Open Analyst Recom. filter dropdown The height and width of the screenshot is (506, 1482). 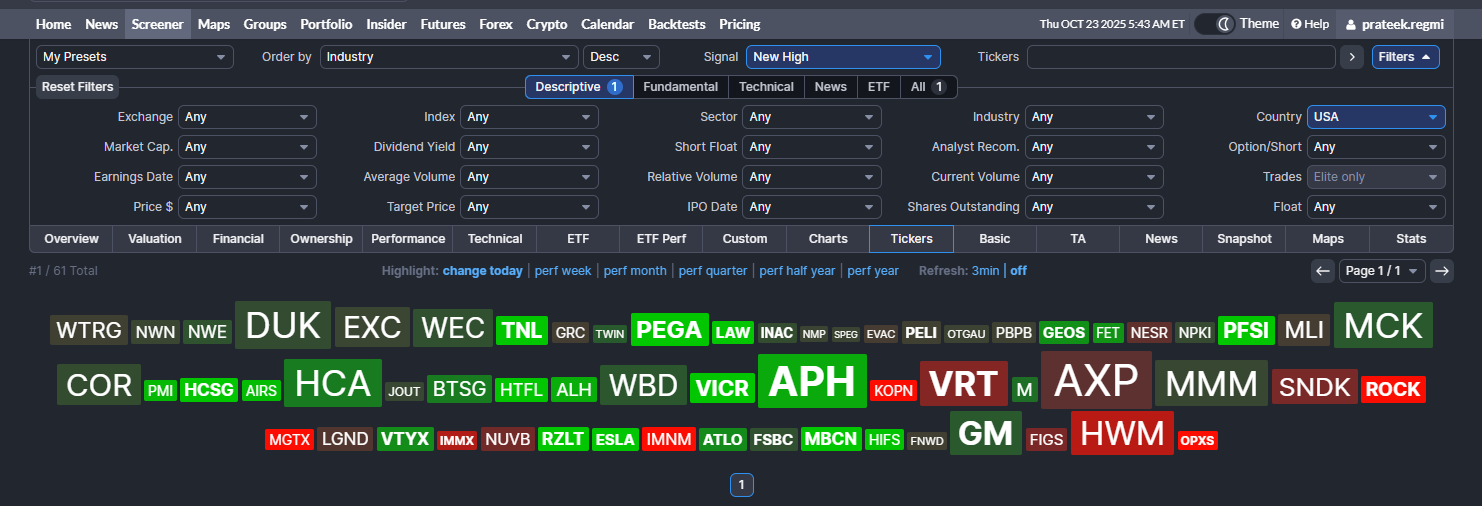point(1094,147)
